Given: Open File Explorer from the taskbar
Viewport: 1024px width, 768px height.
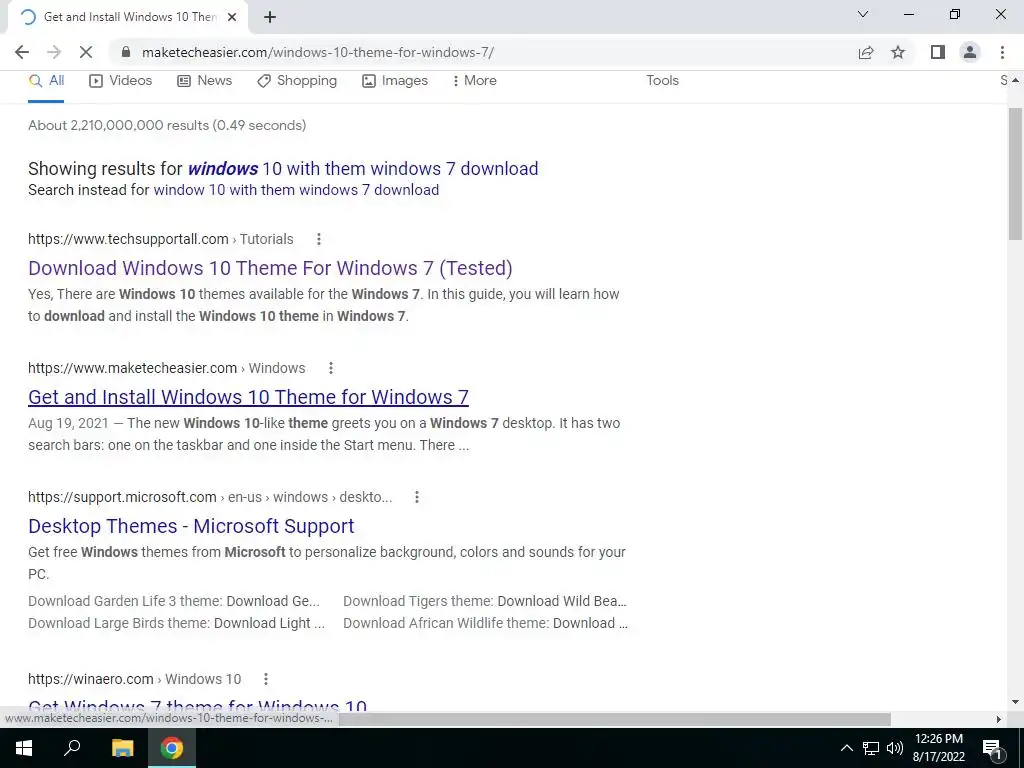Looking at the screenshot, I should pyautogui.click(x=122, y=748).
